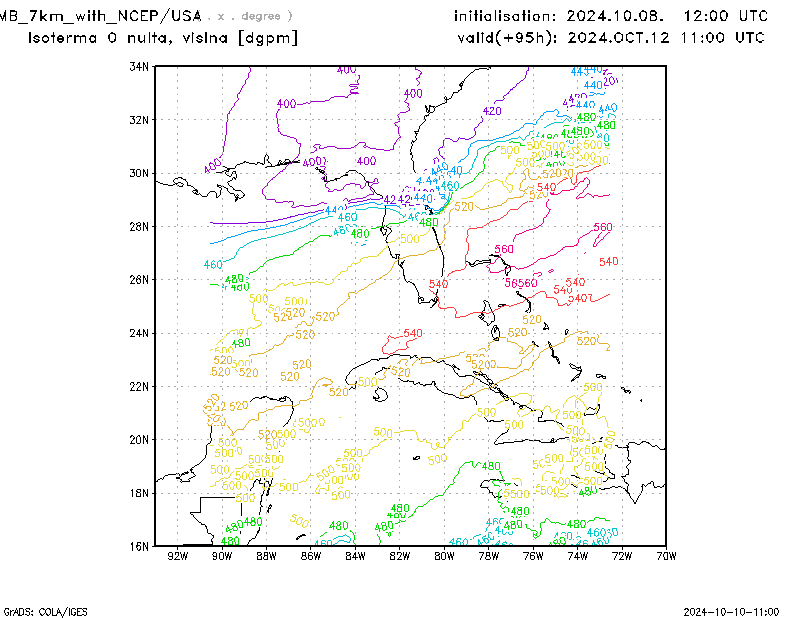The height and width of the screenshot is (618, 800).
Task: Click the '74W' longitude axis label
Action: tap(578, 556)
